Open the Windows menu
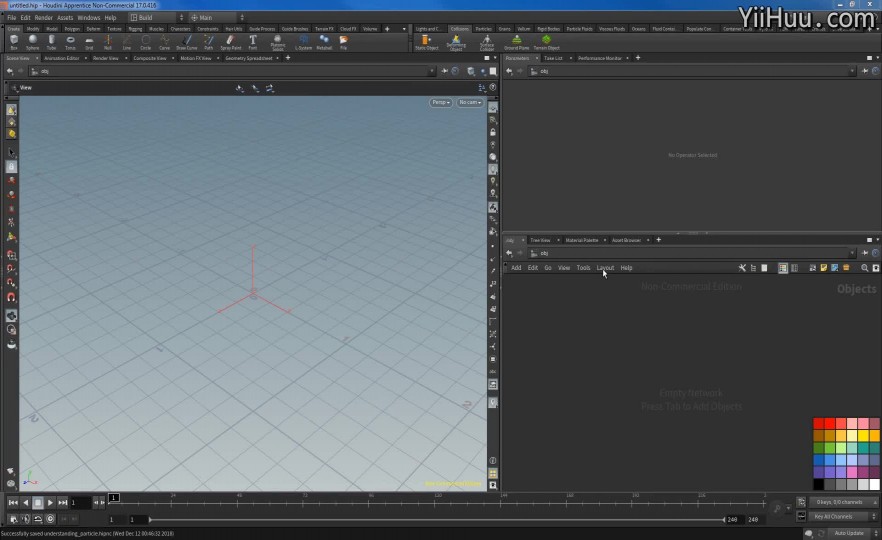The image size is (882, 540). [x=88, y=17]
